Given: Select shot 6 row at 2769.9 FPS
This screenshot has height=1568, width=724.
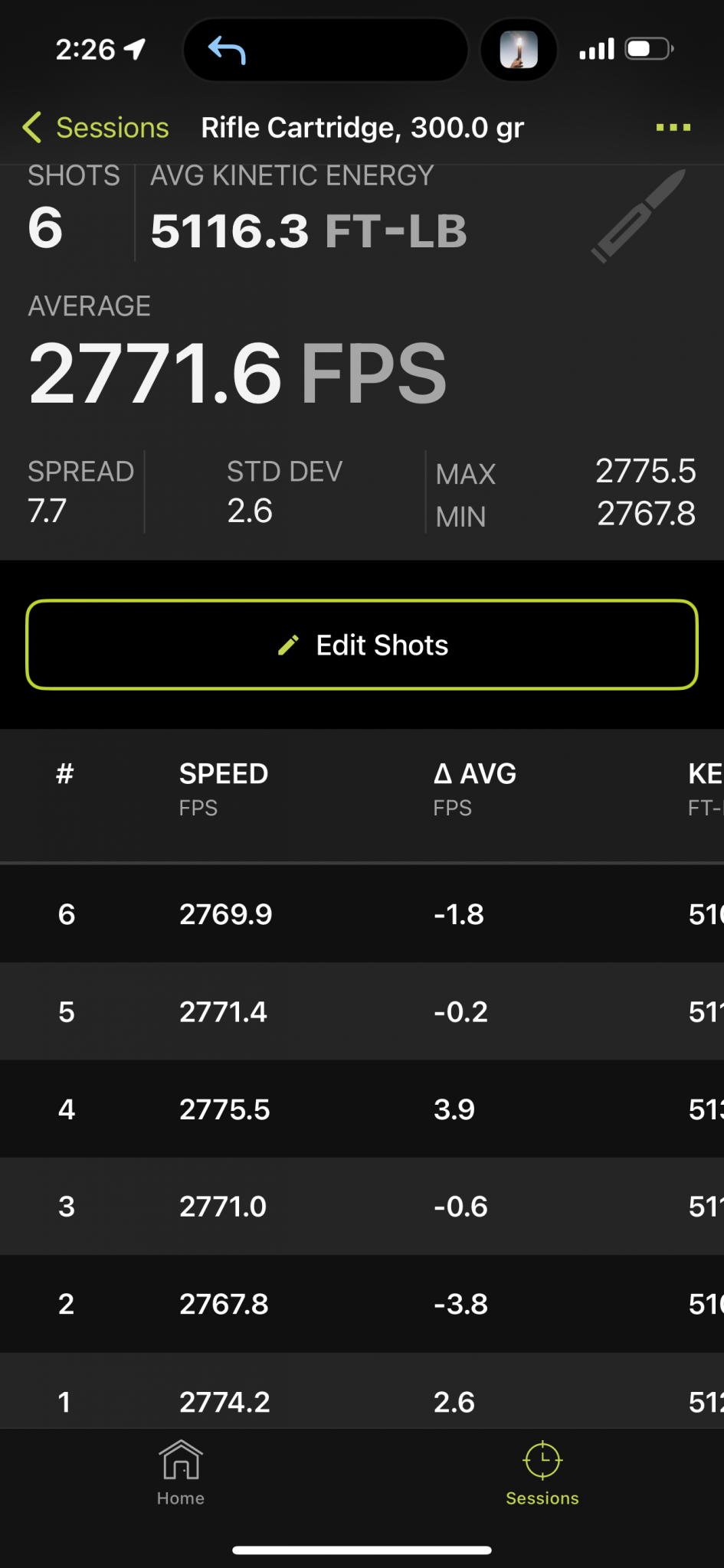Looking at the screenshot, I should [x=362, y=914].
